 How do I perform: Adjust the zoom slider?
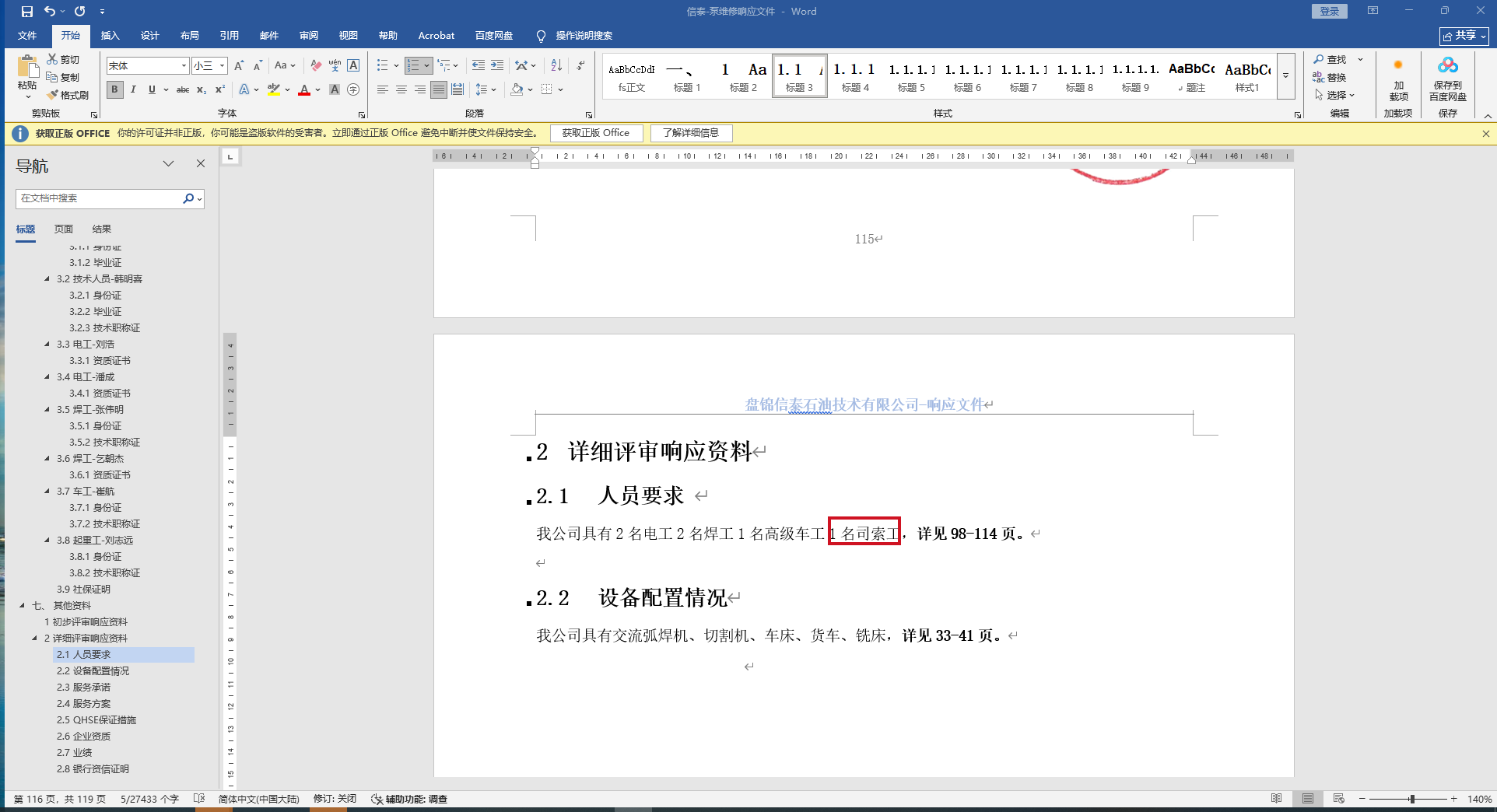coord(1411,799)
